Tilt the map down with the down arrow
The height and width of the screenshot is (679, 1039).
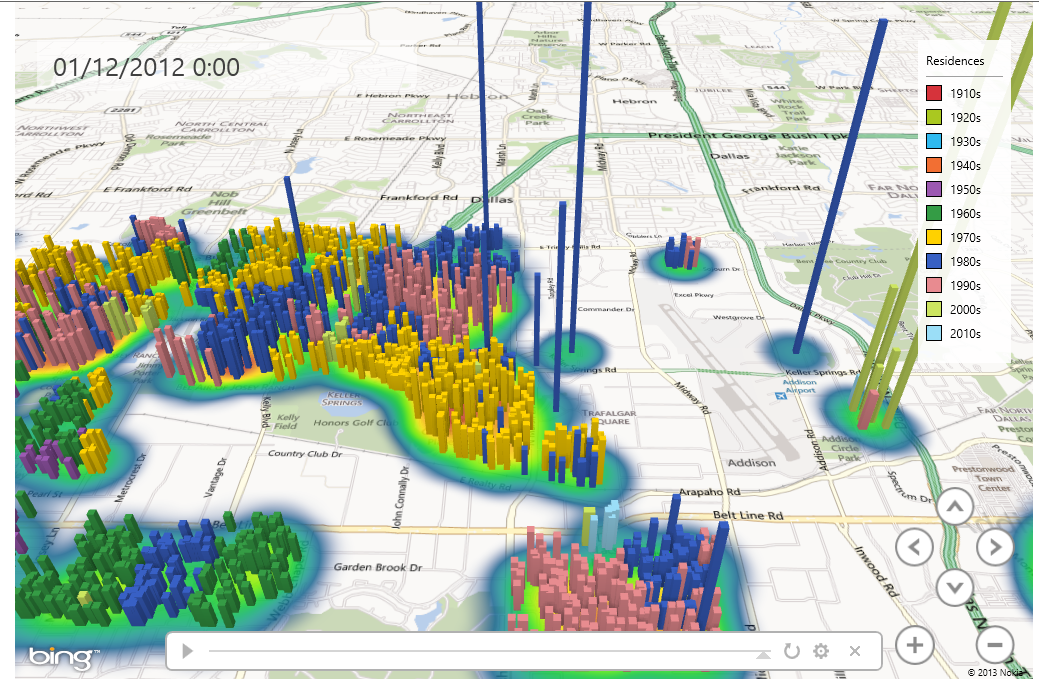tap(955, 588)
